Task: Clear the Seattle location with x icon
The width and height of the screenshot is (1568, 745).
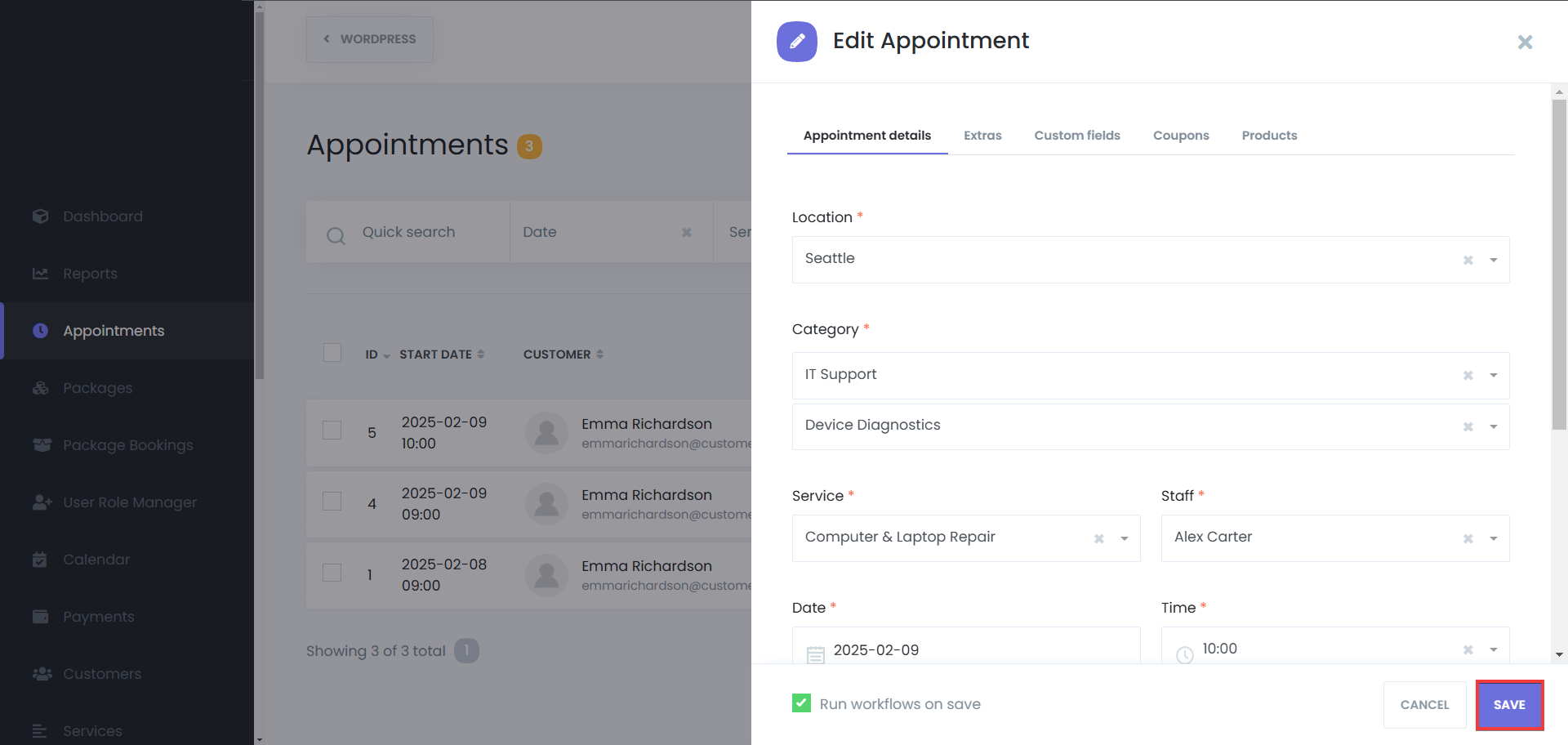Action: [x=1468, y=261]
